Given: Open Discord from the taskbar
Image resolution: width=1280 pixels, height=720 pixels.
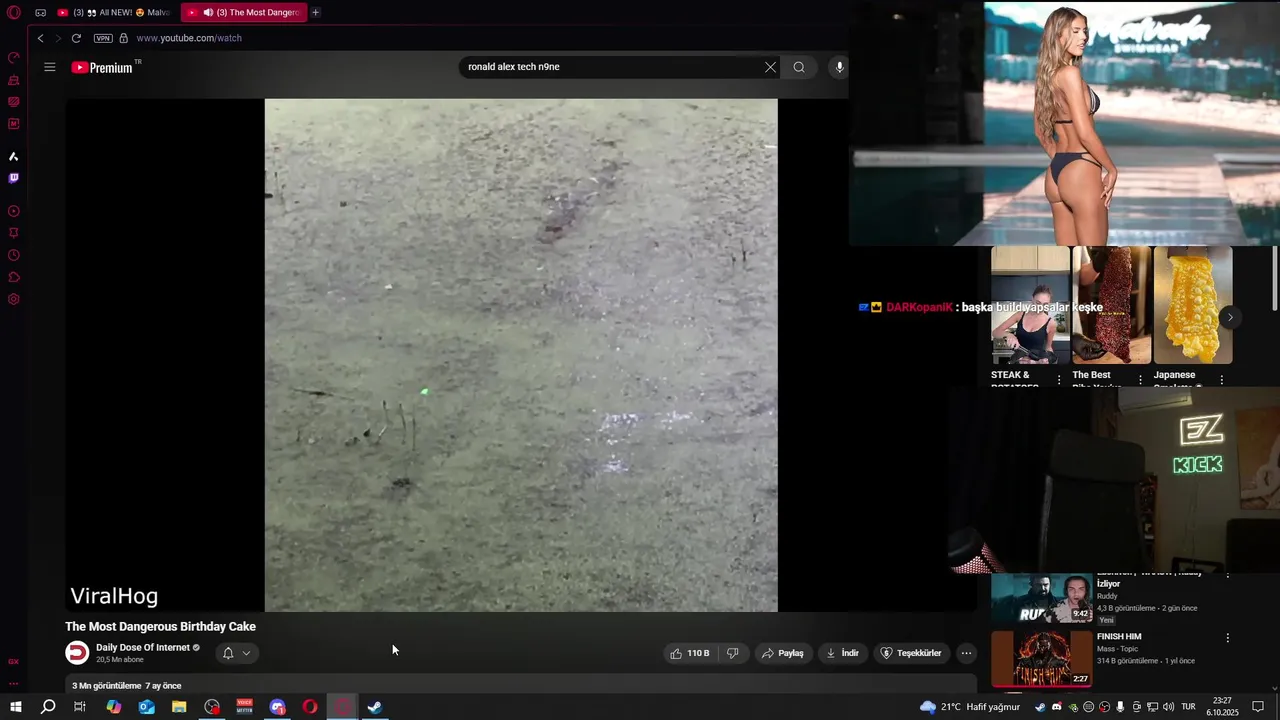Looking at the screenshot, I should pos(278,707).
